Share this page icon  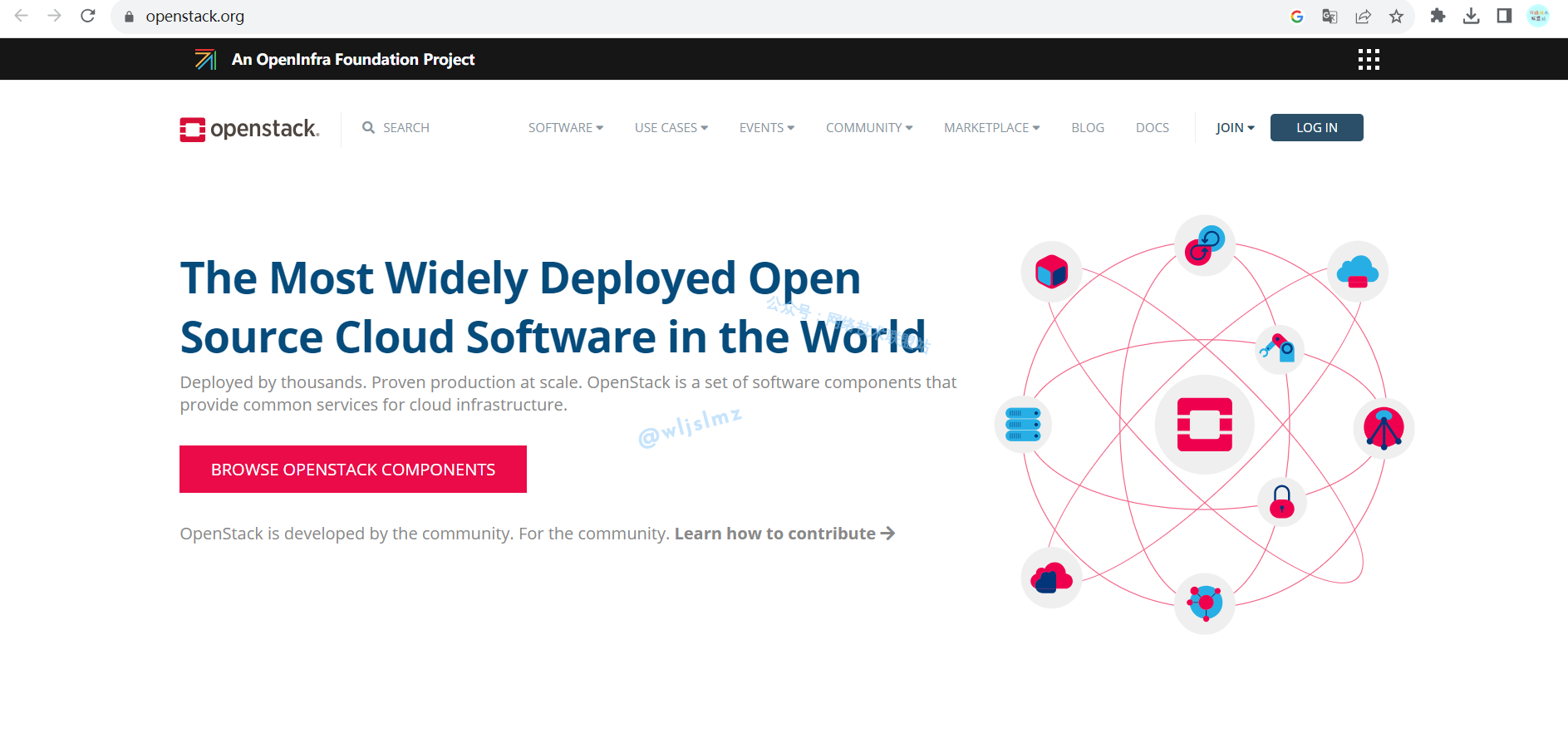[1363, 17]
